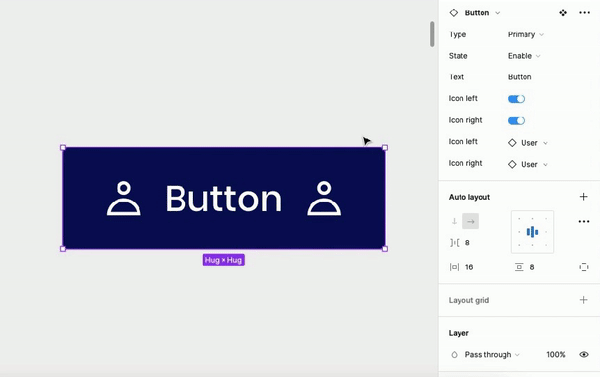
Task: Edit the Text property value Button
Action: [519, 77]
